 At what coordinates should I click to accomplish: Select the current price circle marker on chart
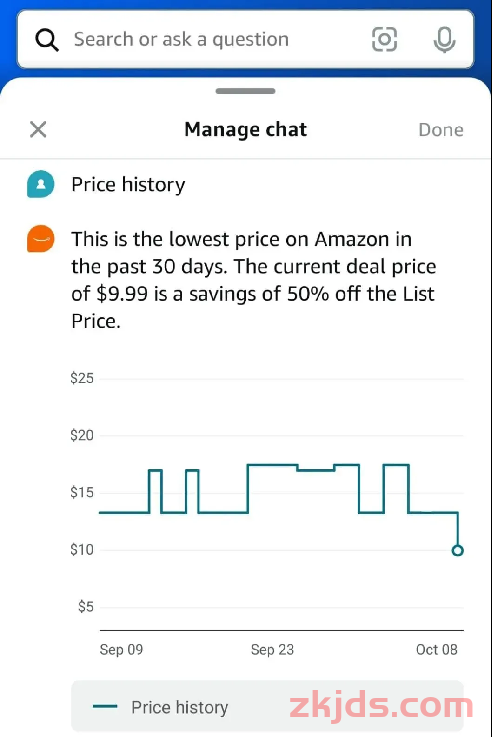click(458, 550)
